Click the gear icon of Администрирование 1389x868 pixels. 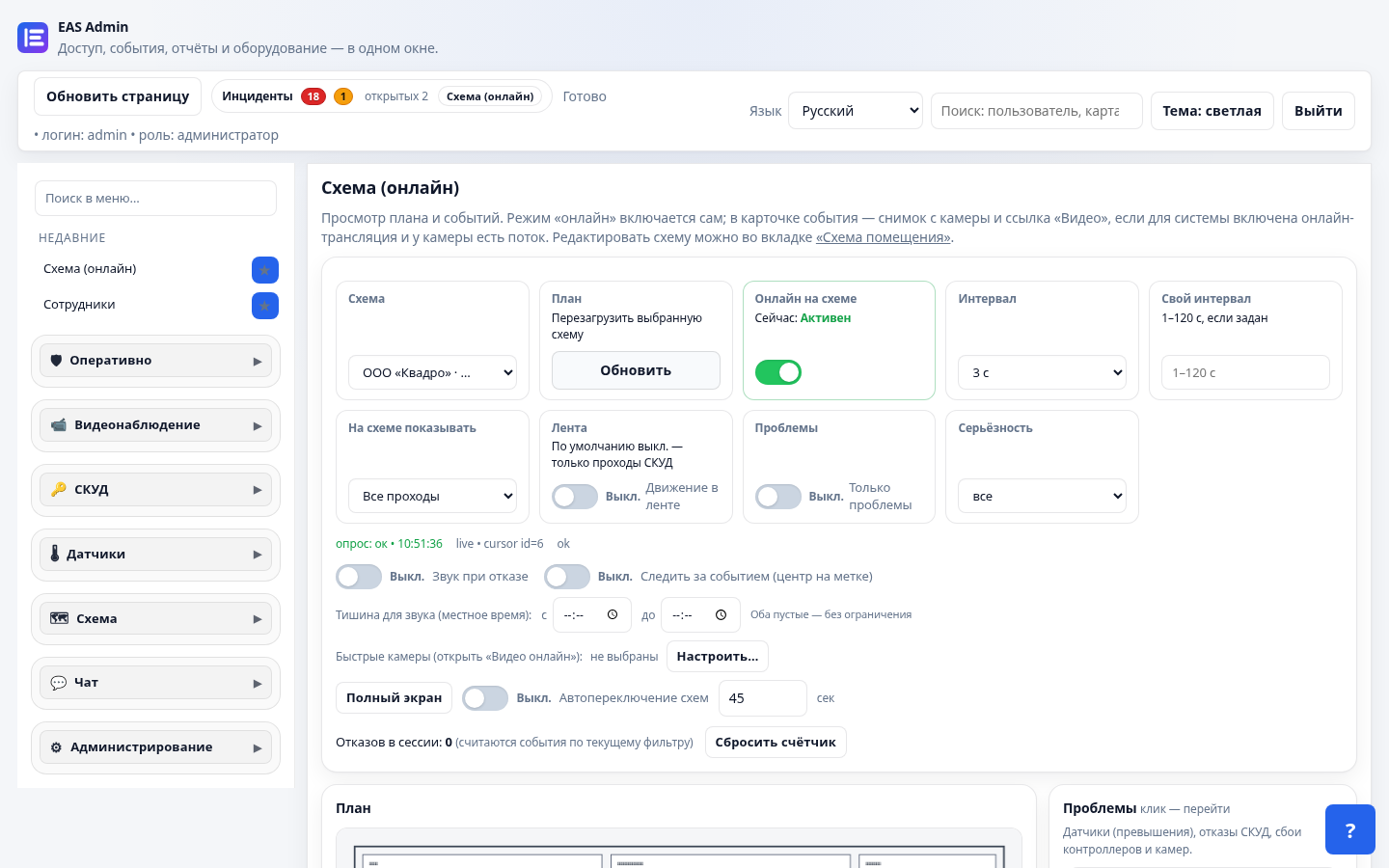56,747
